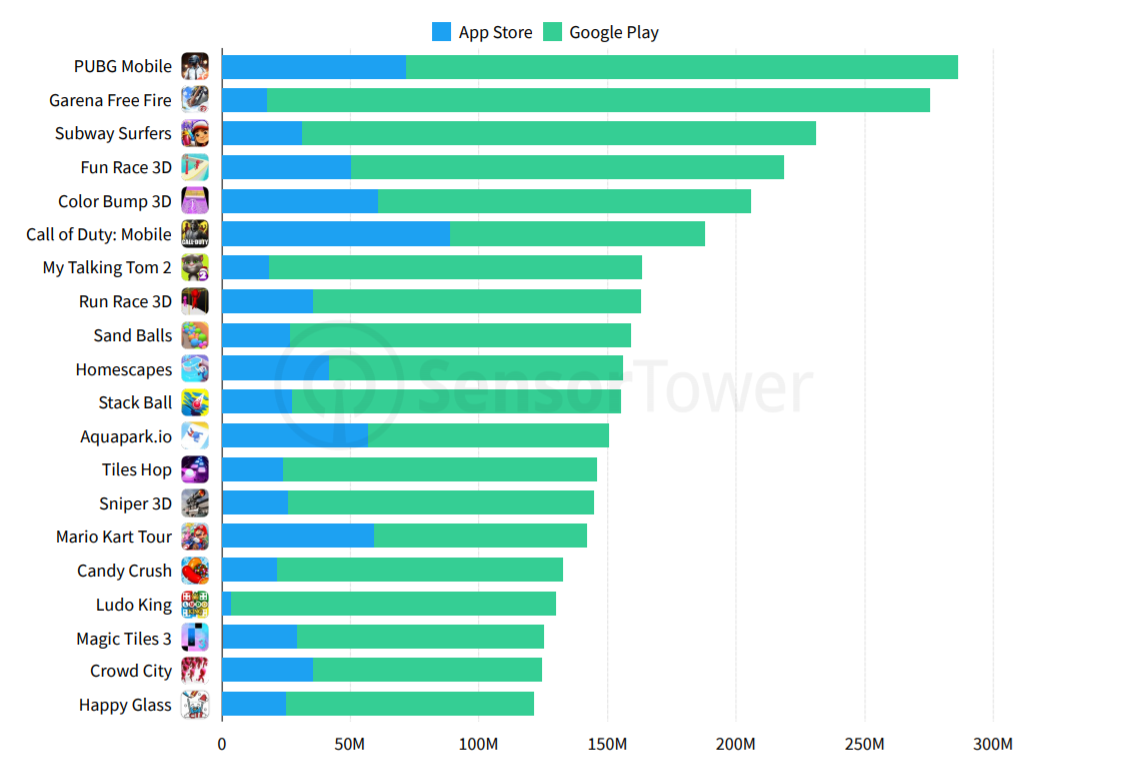Toggle the App Store legend swatch
Screen dimensions: 1125x771
(x=441, y=32)
